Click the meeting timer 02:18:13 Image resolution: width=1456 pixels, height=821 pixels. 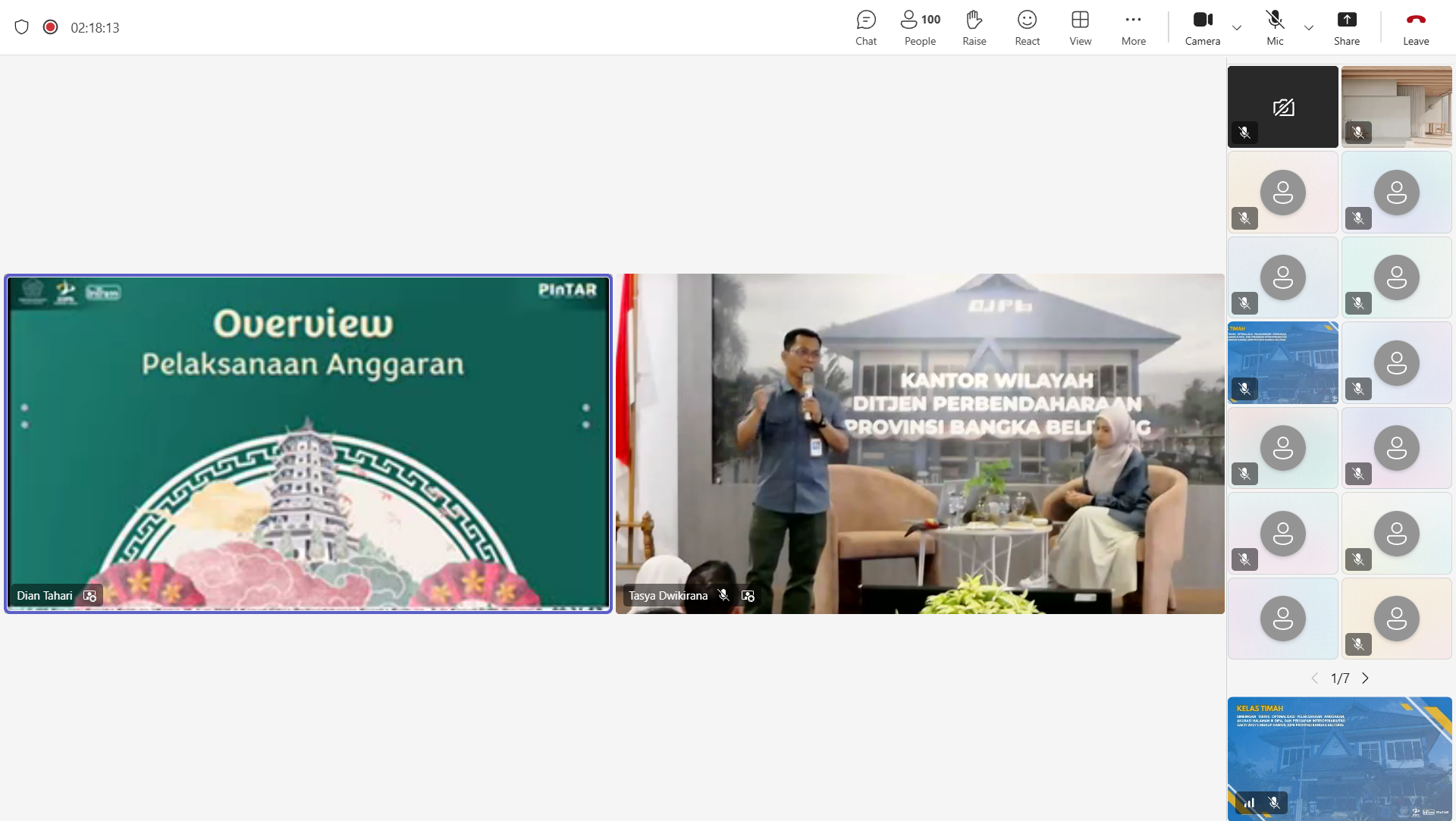point(95,28)
